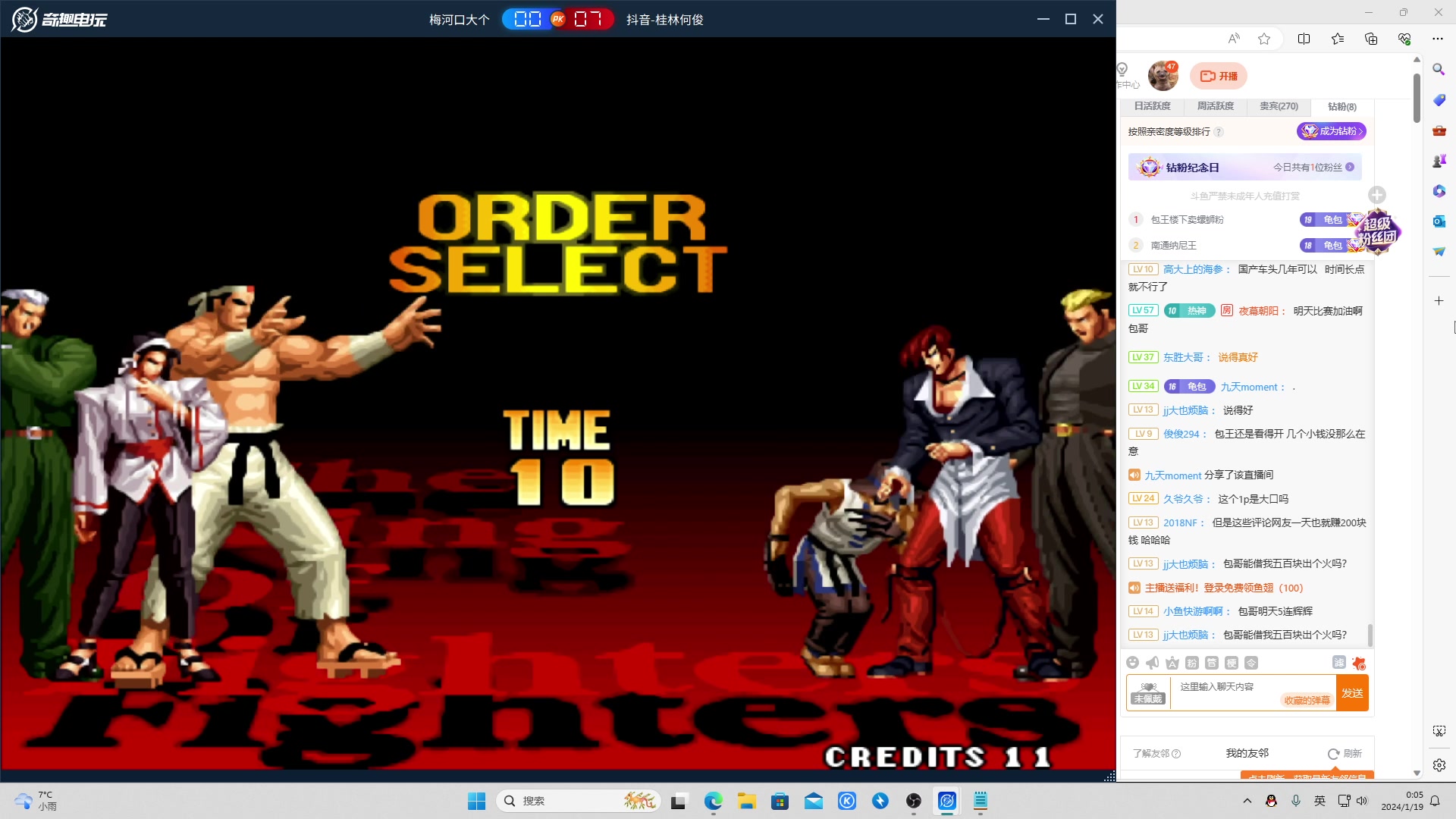Select the 钻粉(8) tab
Viewport: 1456px width, 819px height.
pyautogui.click(x=1342, y=107)
